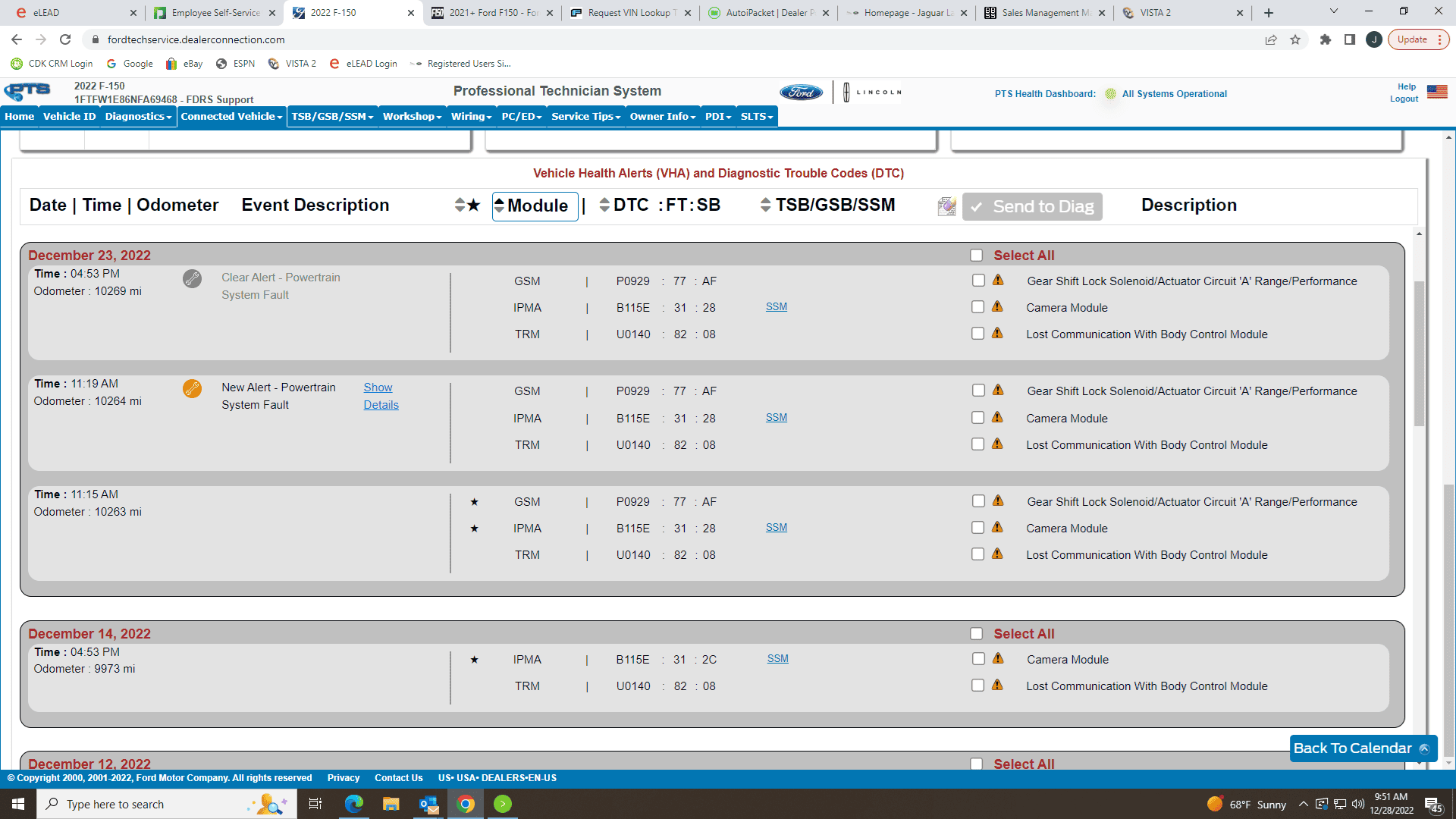This screenshot has width=1456, height=819.
Task: Check Select All for December 23, 2022
Action: click(976, 256)
